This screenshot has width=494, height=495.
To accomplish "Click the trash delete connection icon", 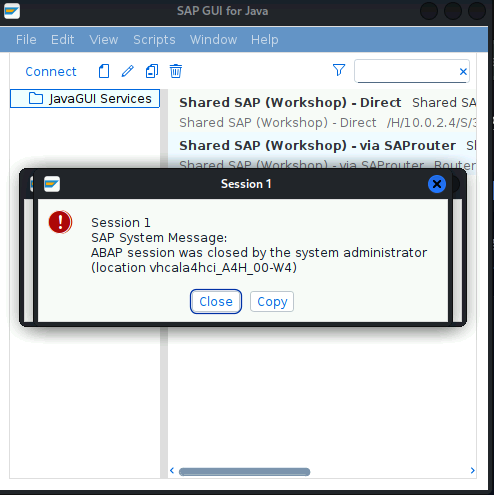I will click(x=176, y=71).
